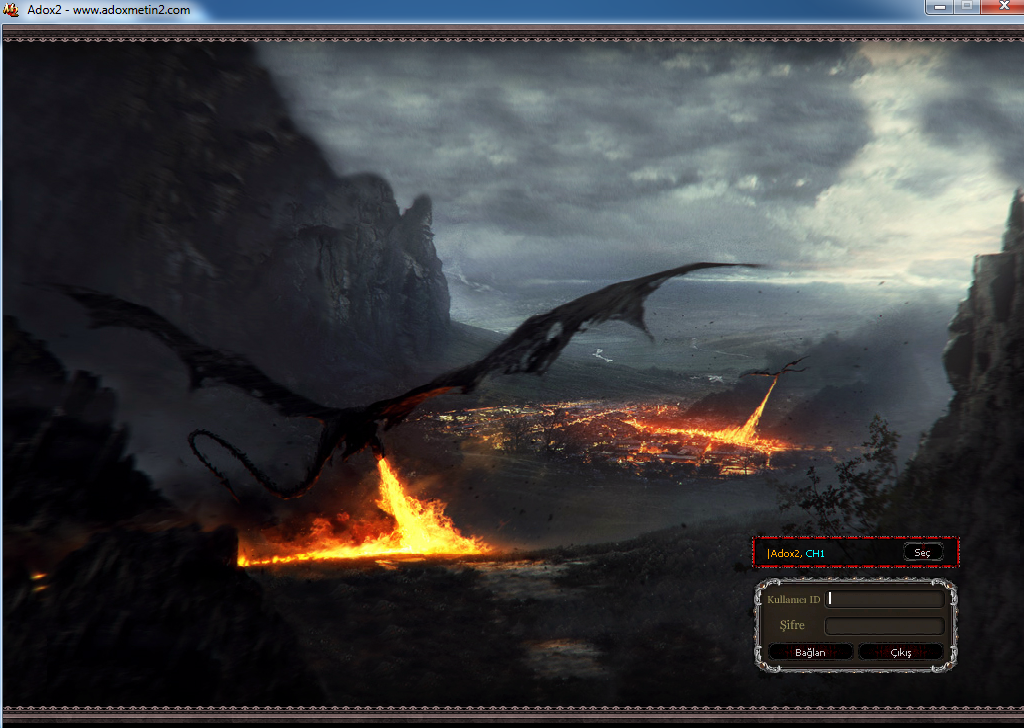Click the Çıkış exit button
Viewport: 1024px width, 728px height.
tap(901, 652)
